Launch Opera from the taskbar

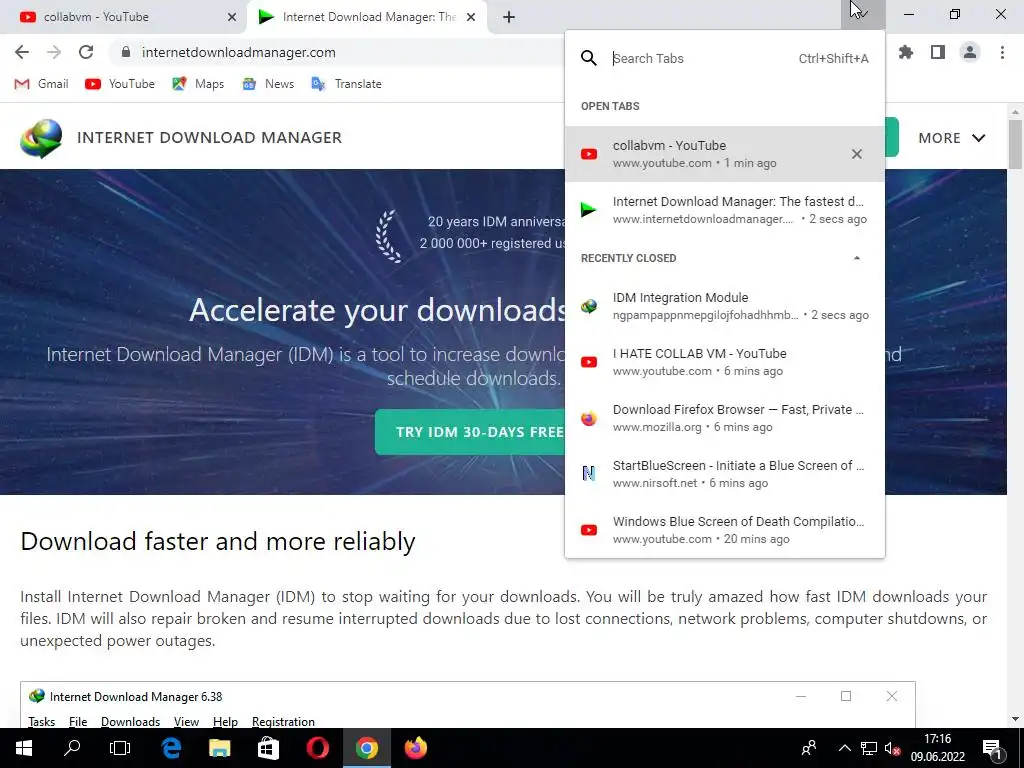(x=317, y=748)
